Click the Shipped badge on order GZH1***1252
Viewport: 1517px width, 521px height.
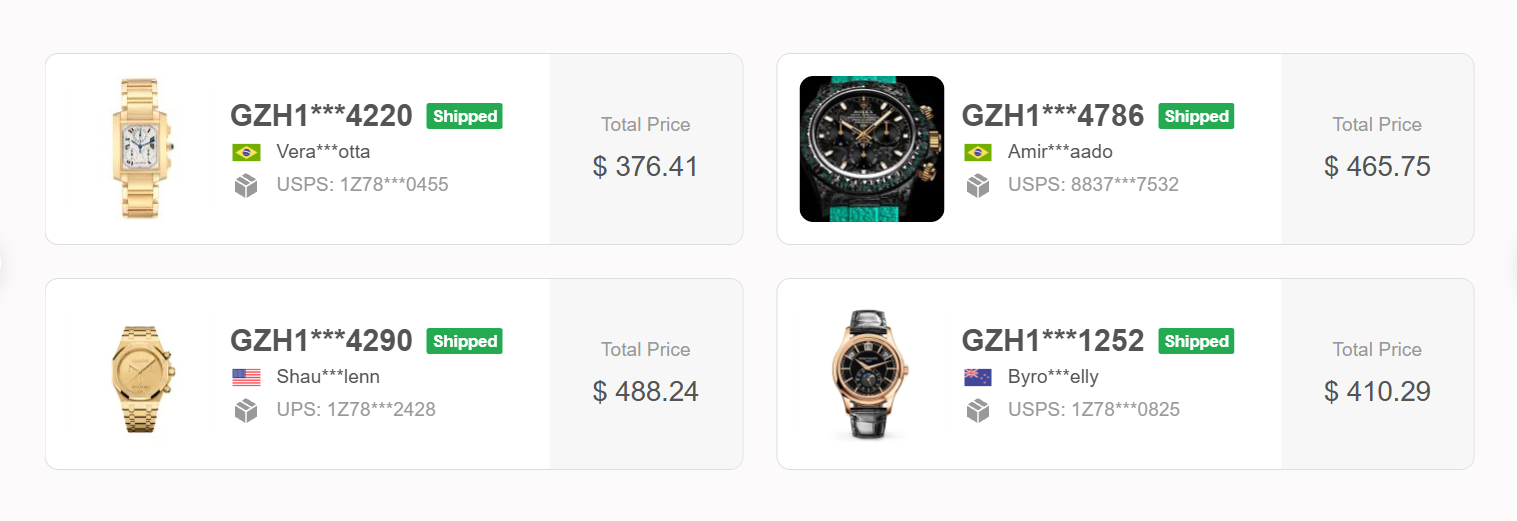click(x=1196, y=341)
